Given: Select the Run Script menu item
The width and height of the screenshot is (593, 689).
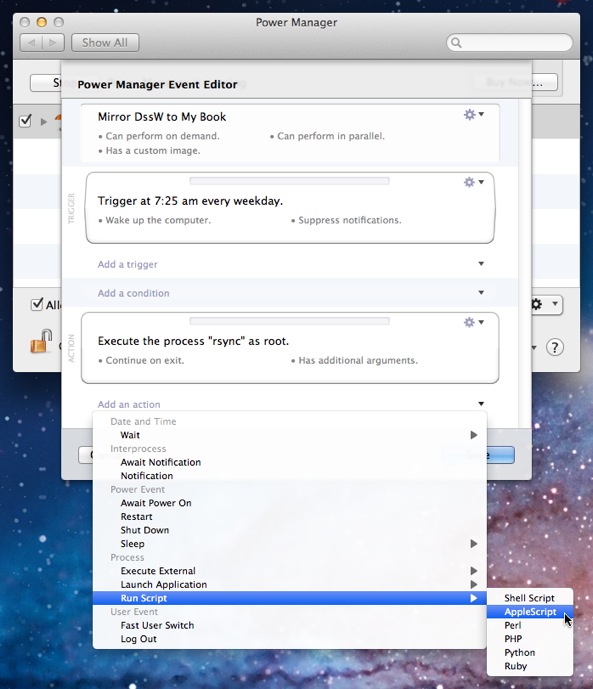Looking at the screenshot, I should (x=290, y=598).
